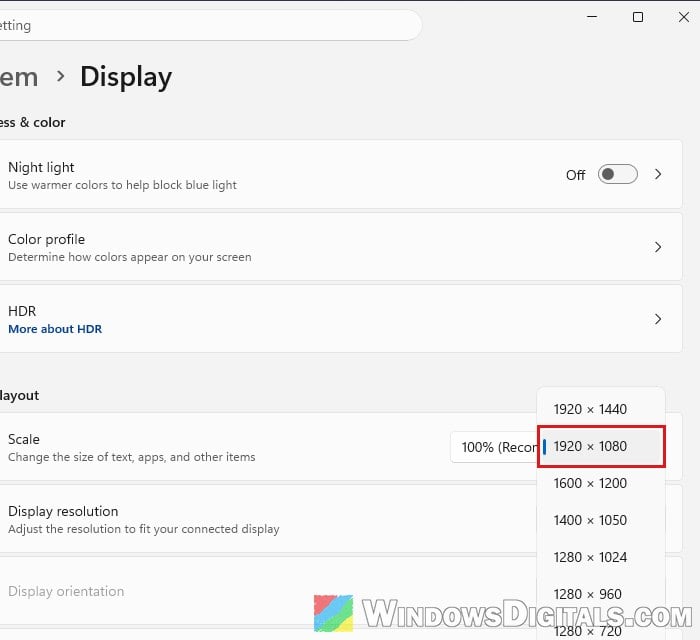The width and height of the screenshot is (700, 640).
Task: Click the Color profile row
Action: pyautogui.click(x=341, y=247)
